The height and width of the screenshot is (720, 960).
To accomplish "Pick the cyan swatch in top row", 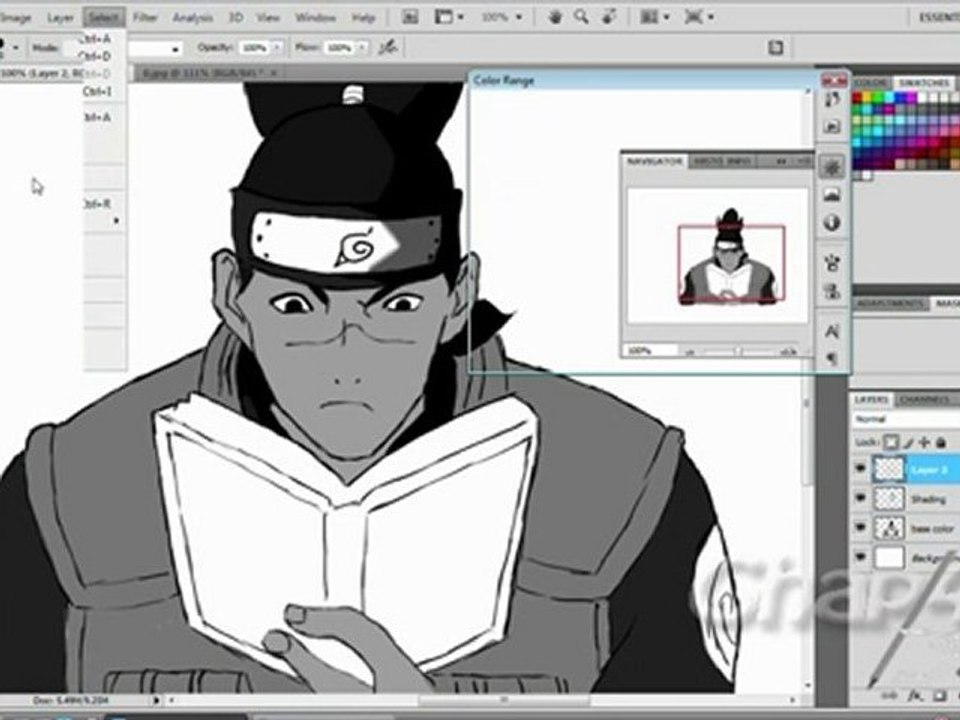I will [x=888, y=97].
